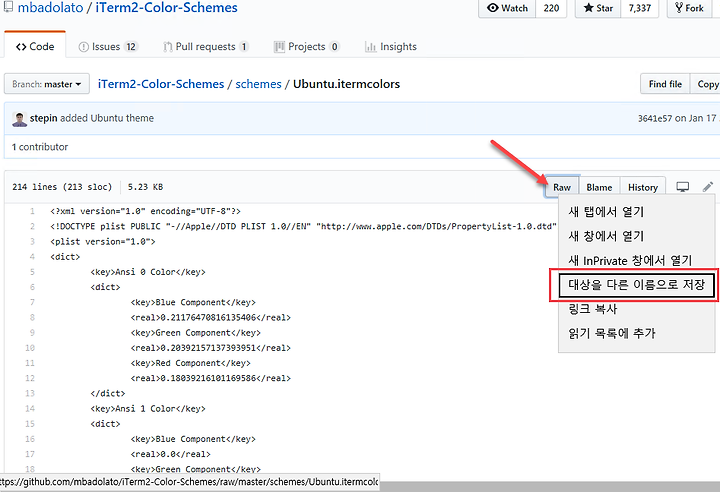720x492 pixels.
Task: Click the pencil edit file icon
Action: [x=708, y=187]
